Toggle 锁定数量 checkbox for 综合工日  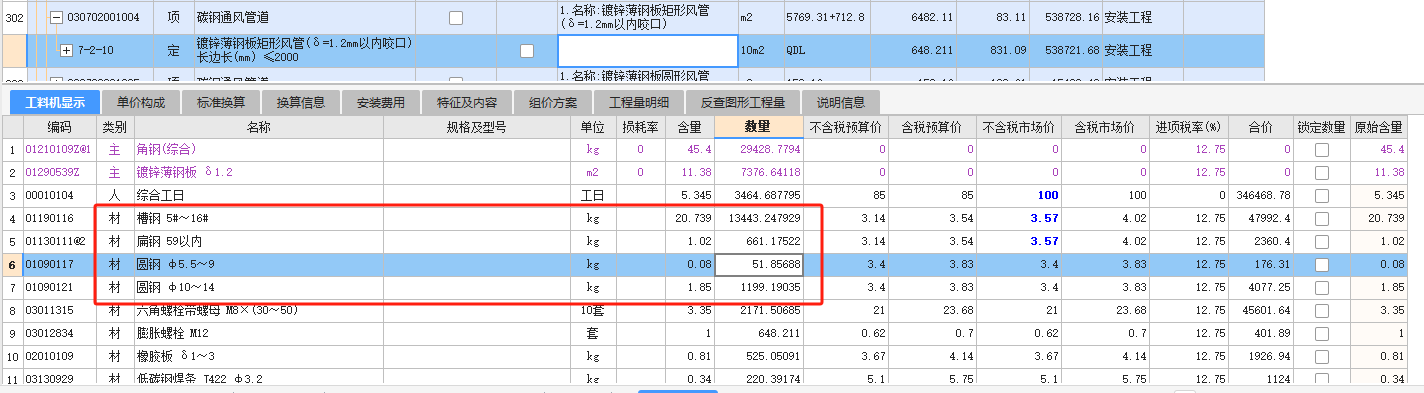[x=1322, y=195]
